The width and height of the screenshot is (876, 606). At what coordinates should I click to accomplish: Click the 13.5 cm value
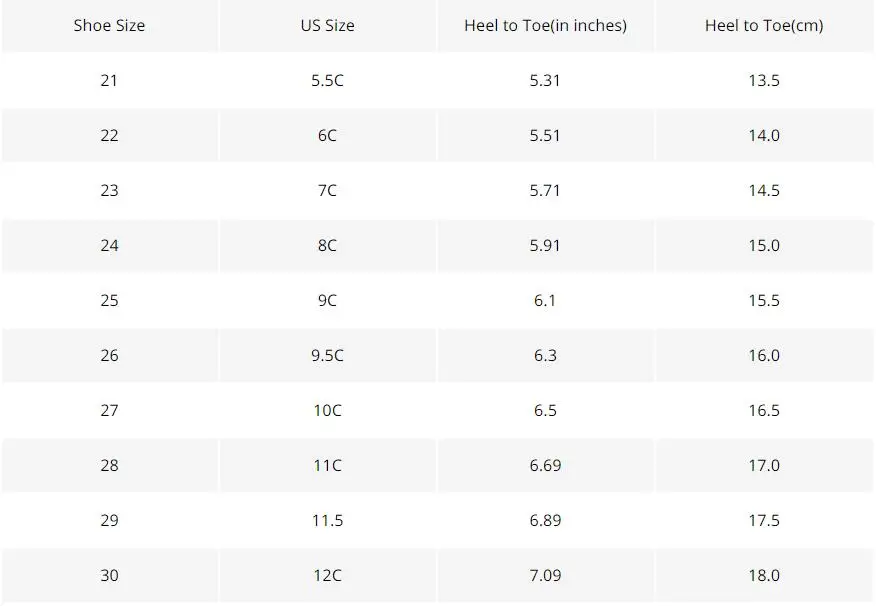coord(764,80)
